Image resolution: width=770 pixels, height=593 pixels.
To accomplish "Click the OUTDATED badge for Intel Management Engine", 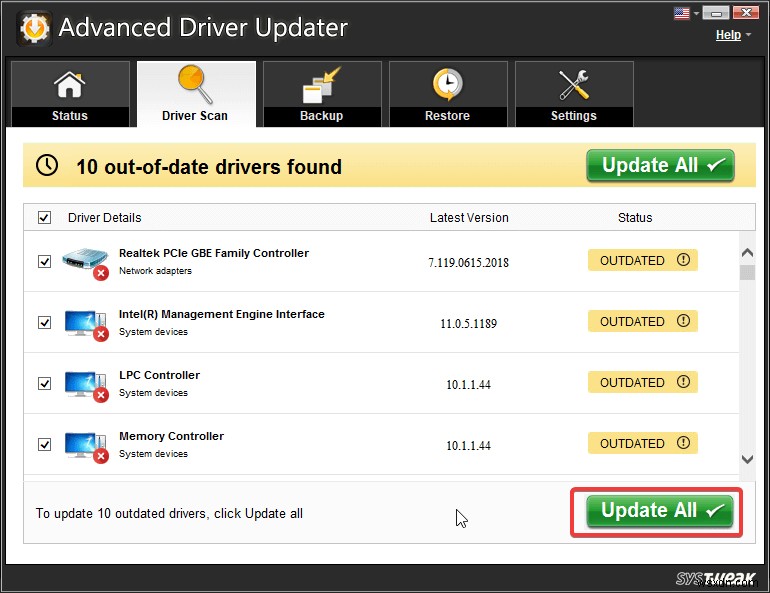I will click(x=643, y=321).
